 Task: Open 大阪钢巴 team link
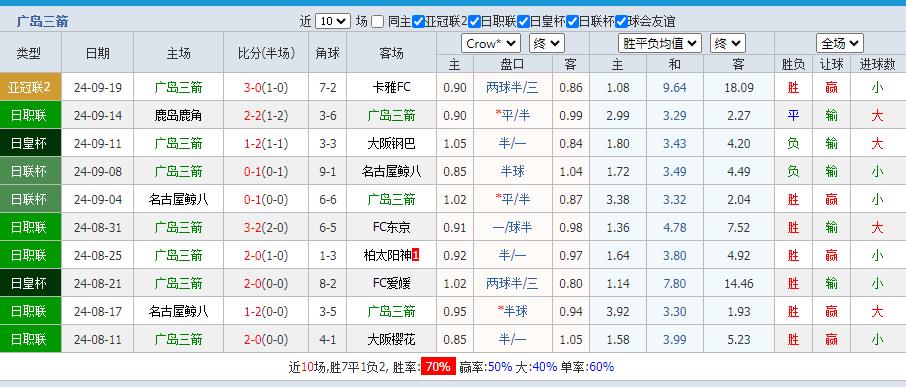(x=392, y=143)
